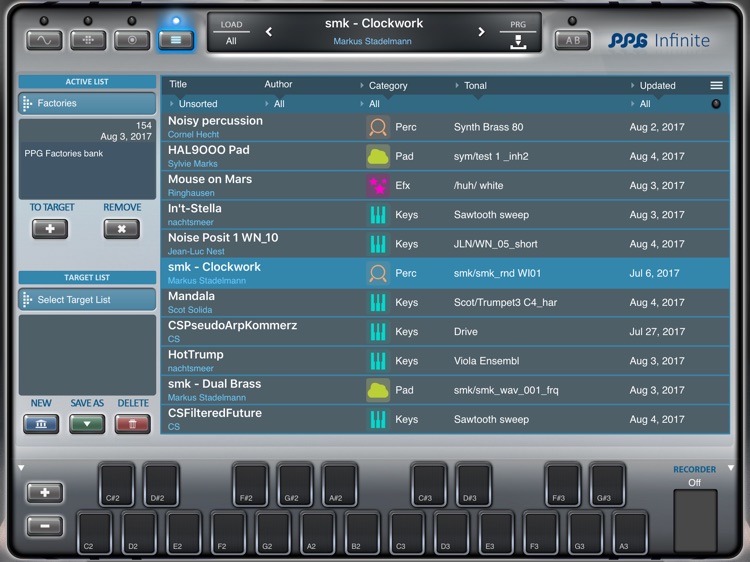Sort by Category column header
The image size is (750, 562).
(388, 86)
